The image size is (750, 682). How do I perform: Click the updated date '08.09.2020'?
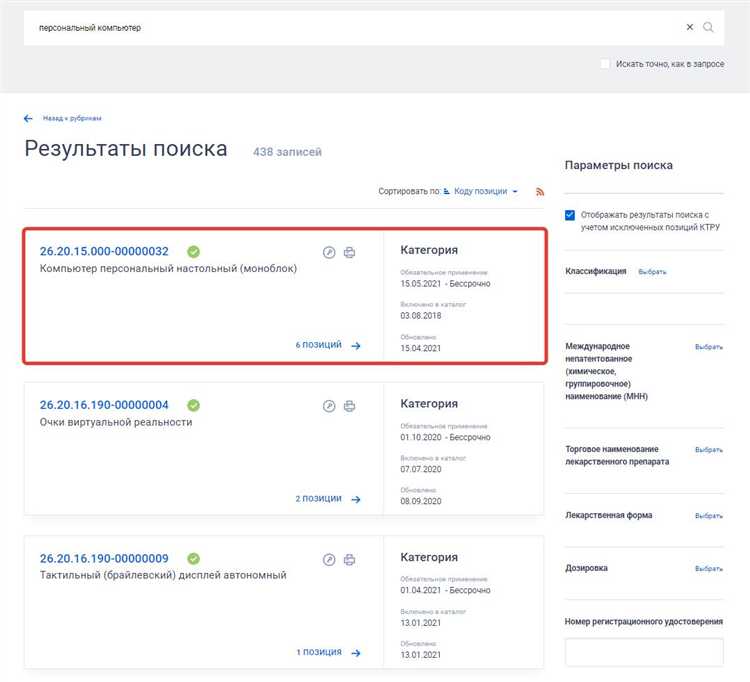(x=421, y=501)
